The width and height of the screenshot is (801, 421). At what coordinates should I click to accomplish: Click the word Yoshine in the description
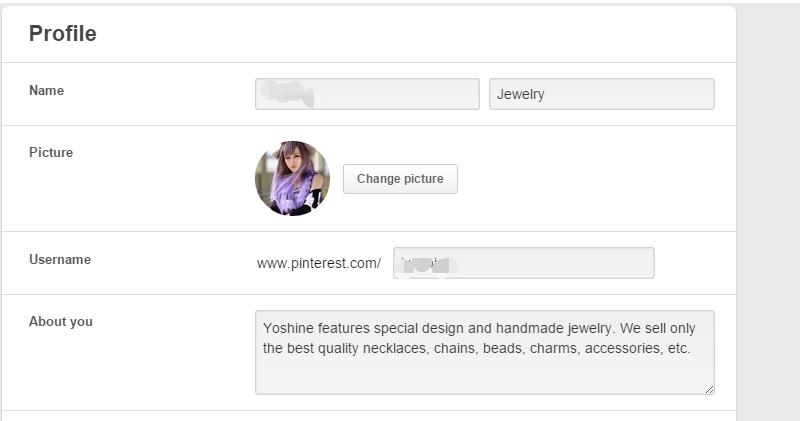[x=288, y=327]
